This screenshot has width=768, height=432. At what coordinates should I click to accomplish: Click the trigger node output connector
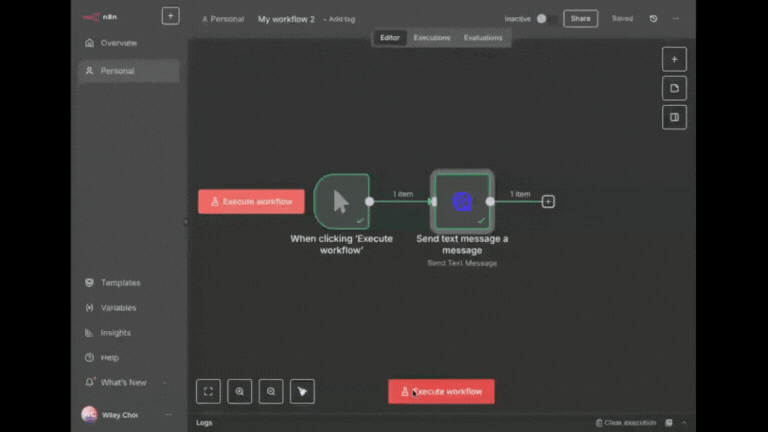click(369, 201)
